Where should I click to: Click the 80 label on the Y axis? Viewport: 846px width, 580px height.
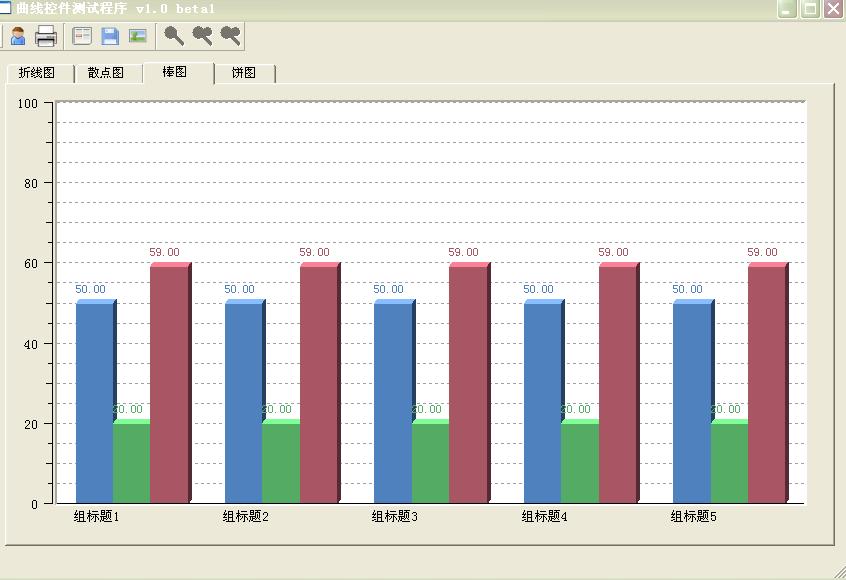(31, 183)
